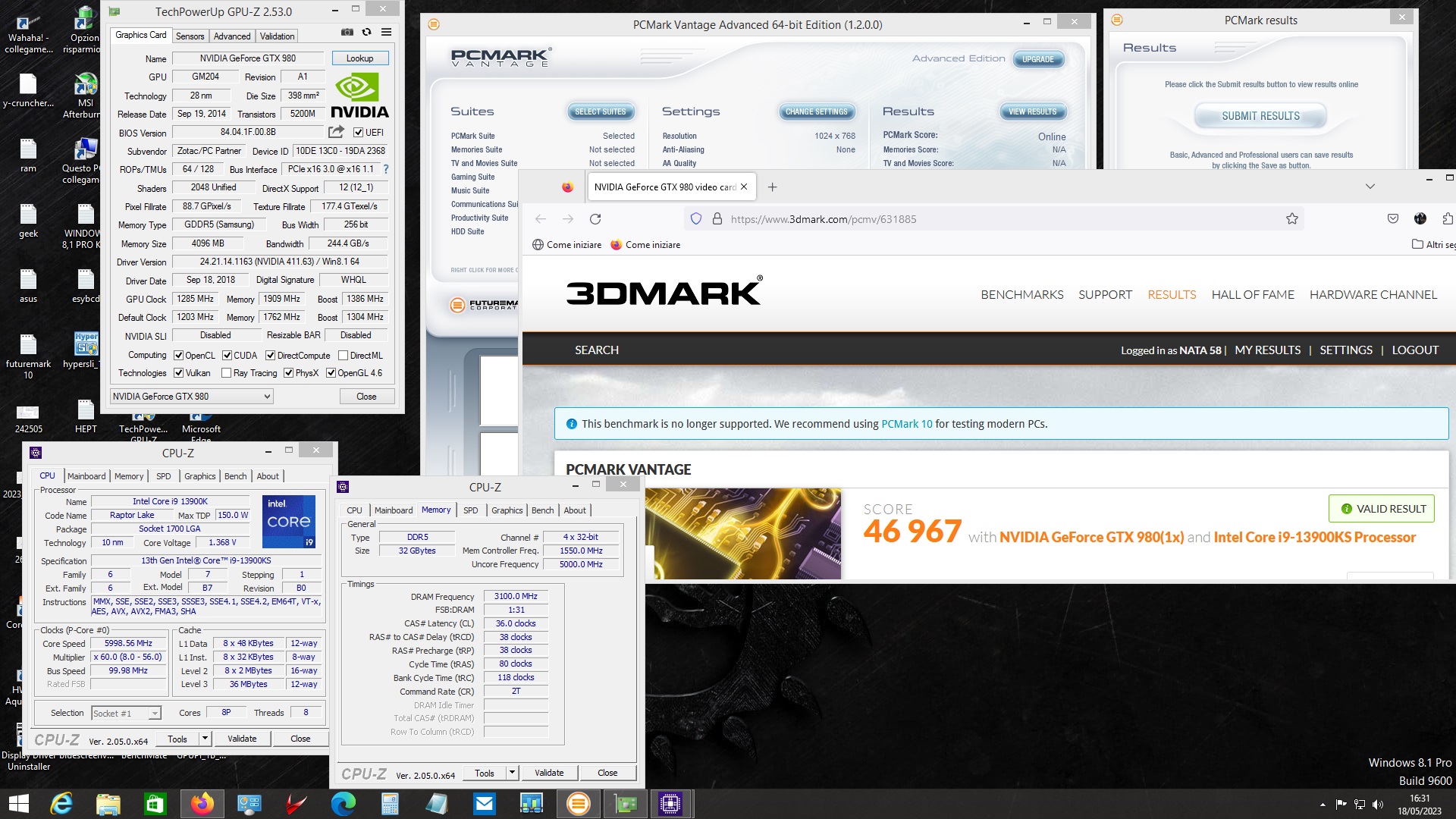Toggle the PhysX checkbox
Viewport: 1456px width, 819px height.
(289, 373)
